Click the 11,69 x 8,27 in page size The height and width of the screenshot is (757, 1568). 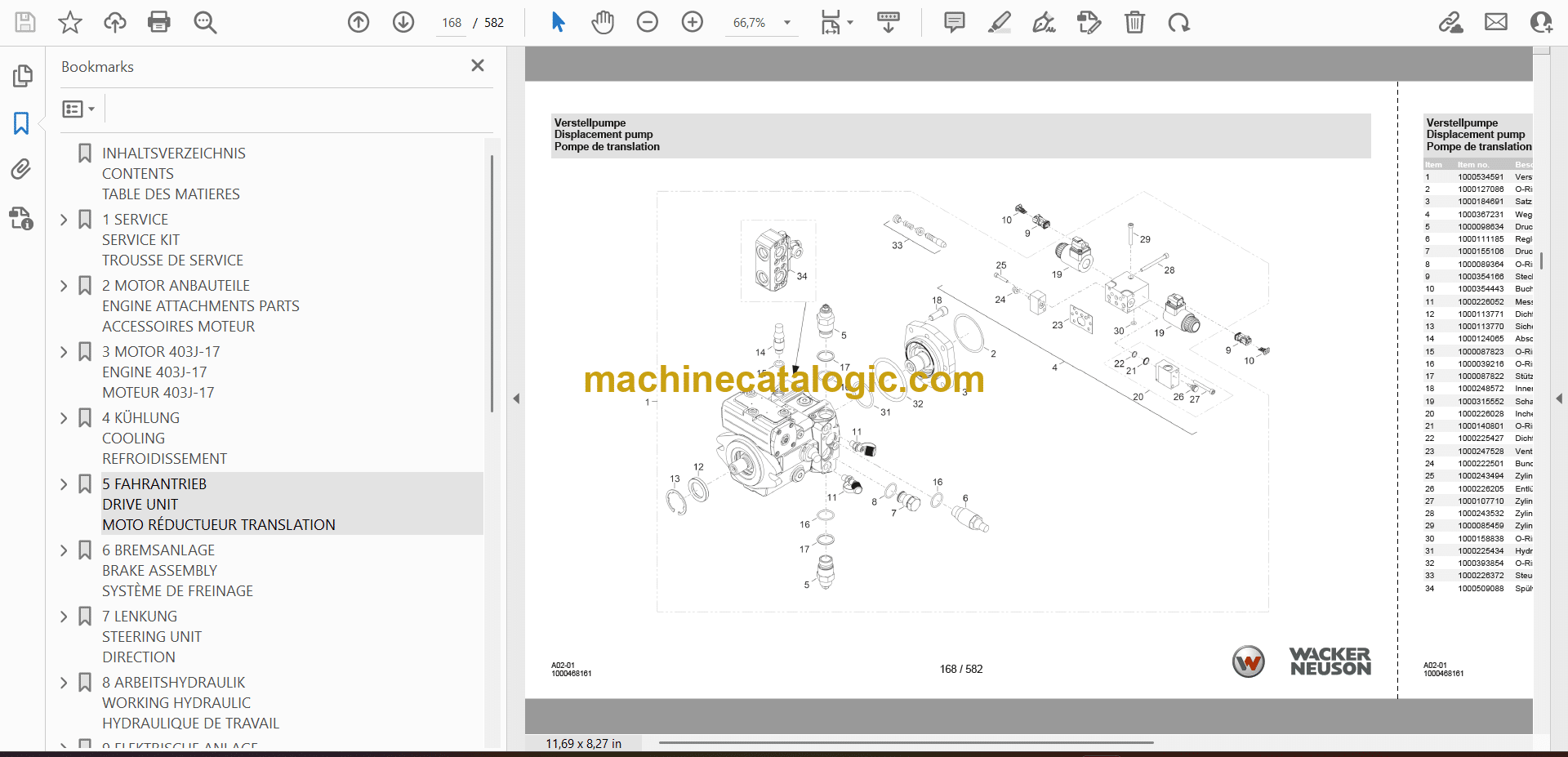(x=583, y=744)
